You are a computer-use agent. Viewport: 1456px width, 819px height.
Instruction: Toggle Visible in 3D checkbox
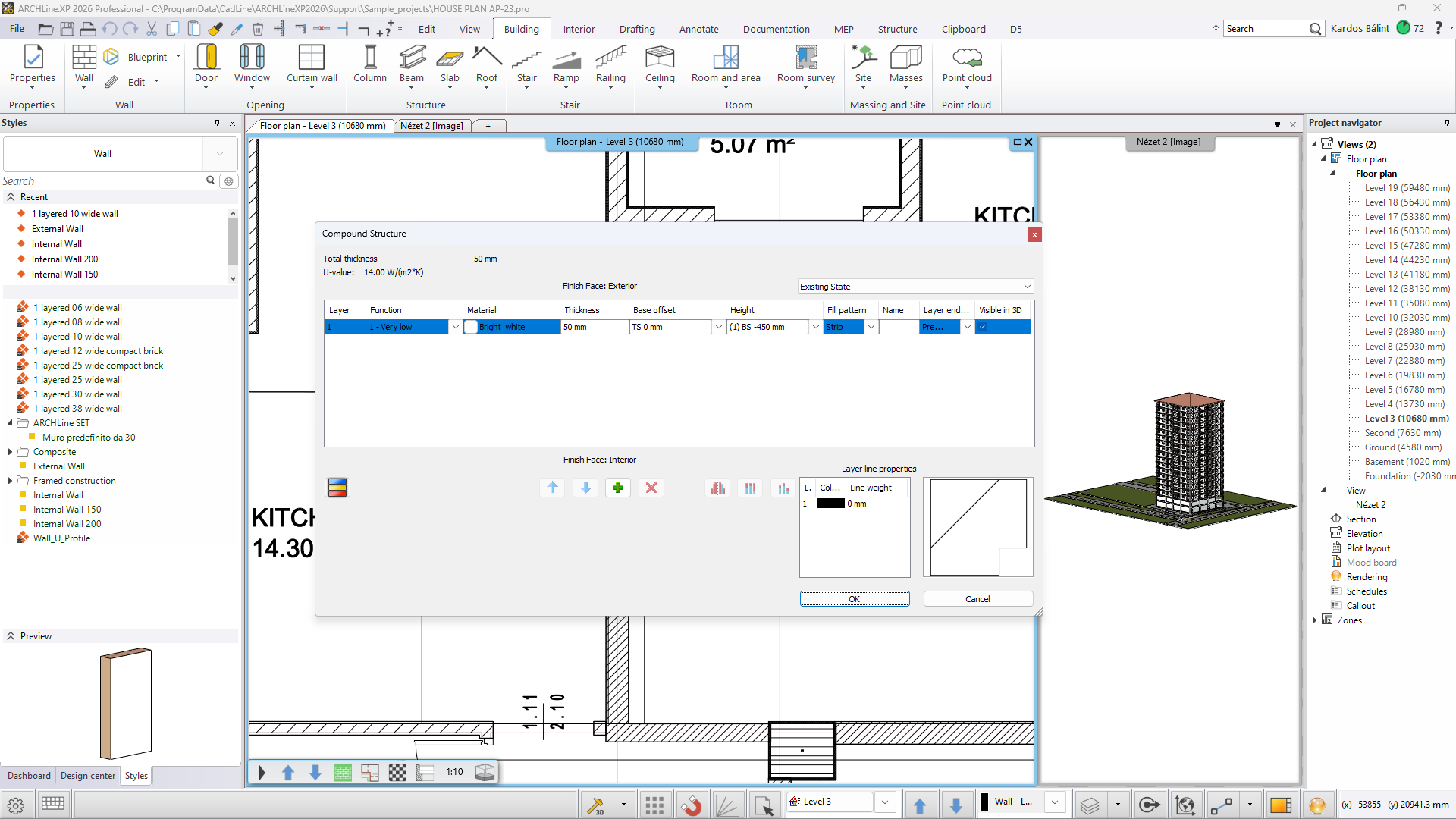click(x=983, y=327)
